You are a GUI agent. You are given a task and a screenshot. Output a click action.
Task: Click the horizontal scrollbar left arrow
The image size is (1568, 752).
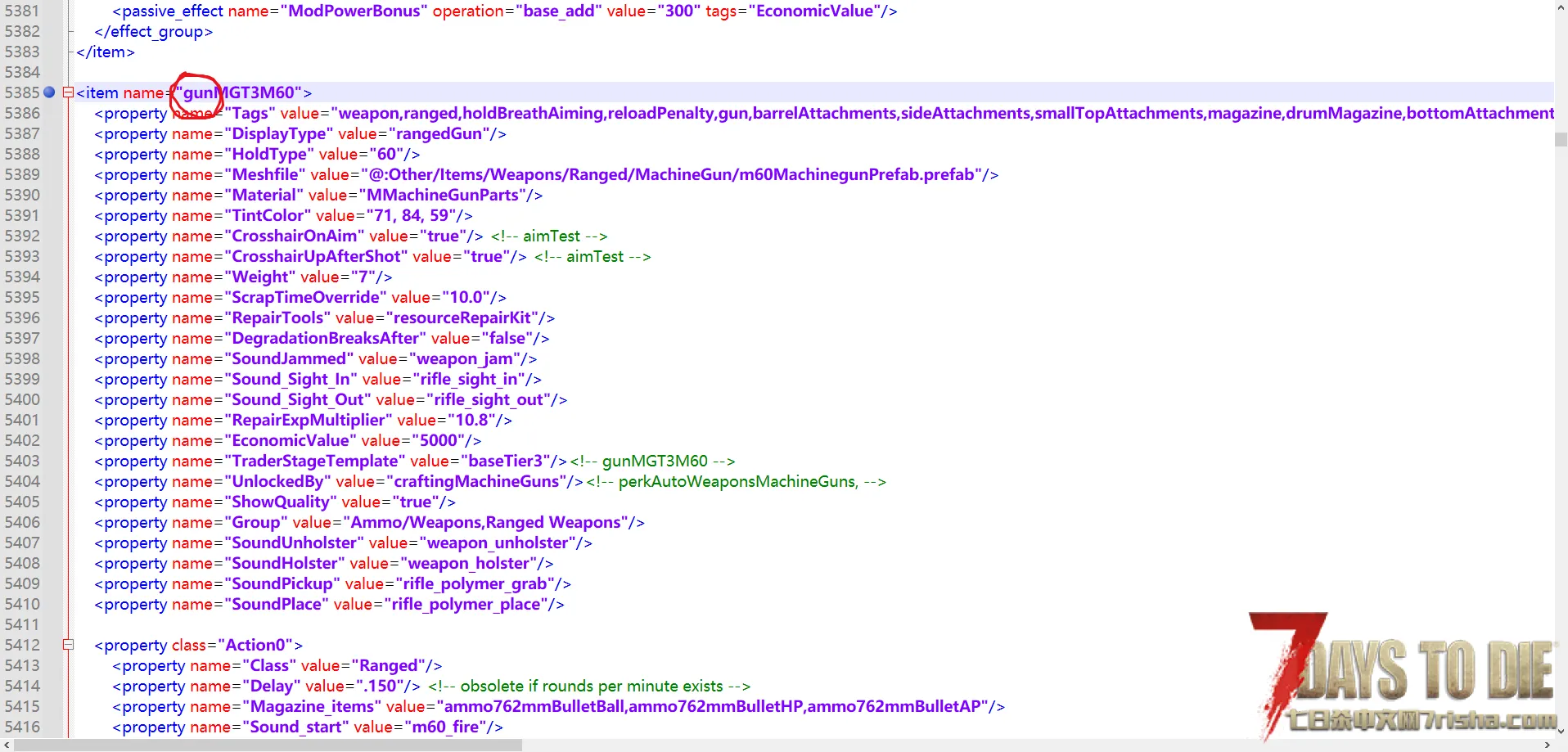point(7,745)
